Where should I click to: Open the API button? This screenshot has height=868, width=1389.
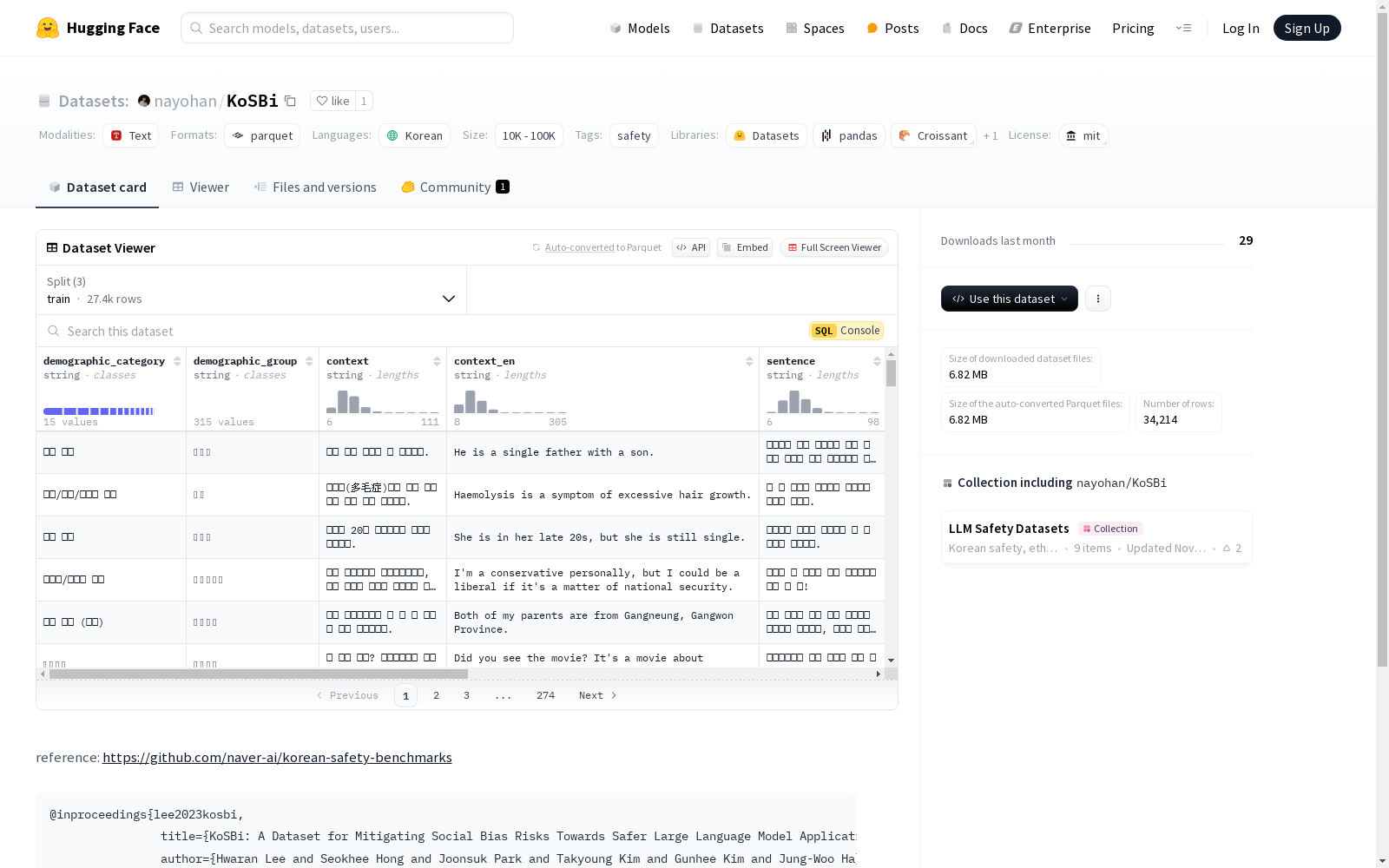691,247
